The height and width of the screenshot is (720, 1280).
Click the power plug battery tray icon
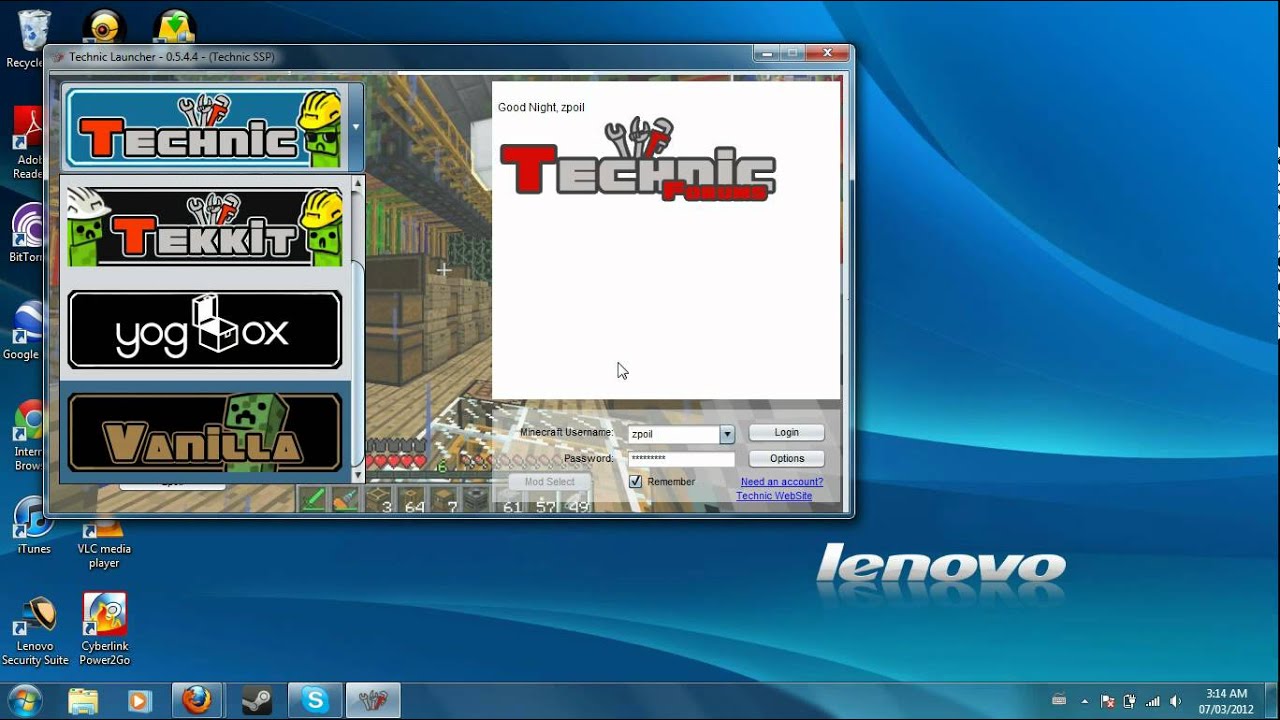click(1130, 701)
